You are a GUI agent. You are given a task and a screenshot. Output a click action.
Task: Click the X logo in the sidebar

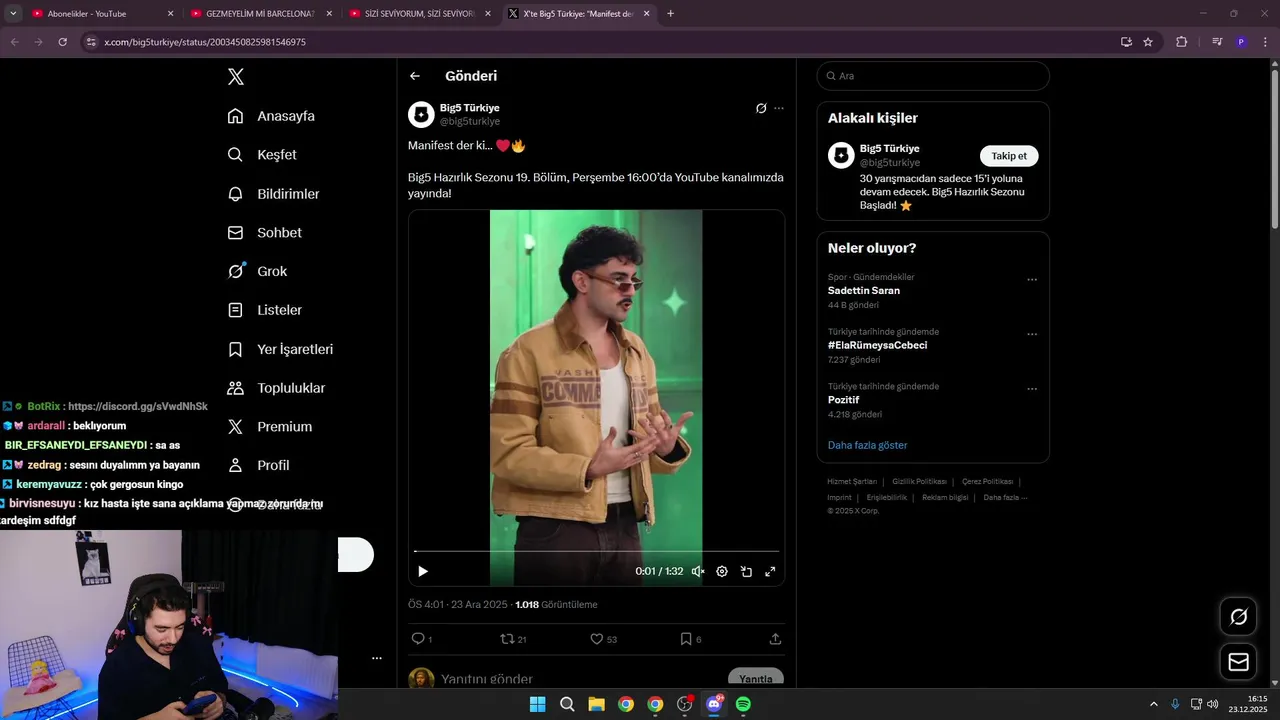tap(236, 77)
